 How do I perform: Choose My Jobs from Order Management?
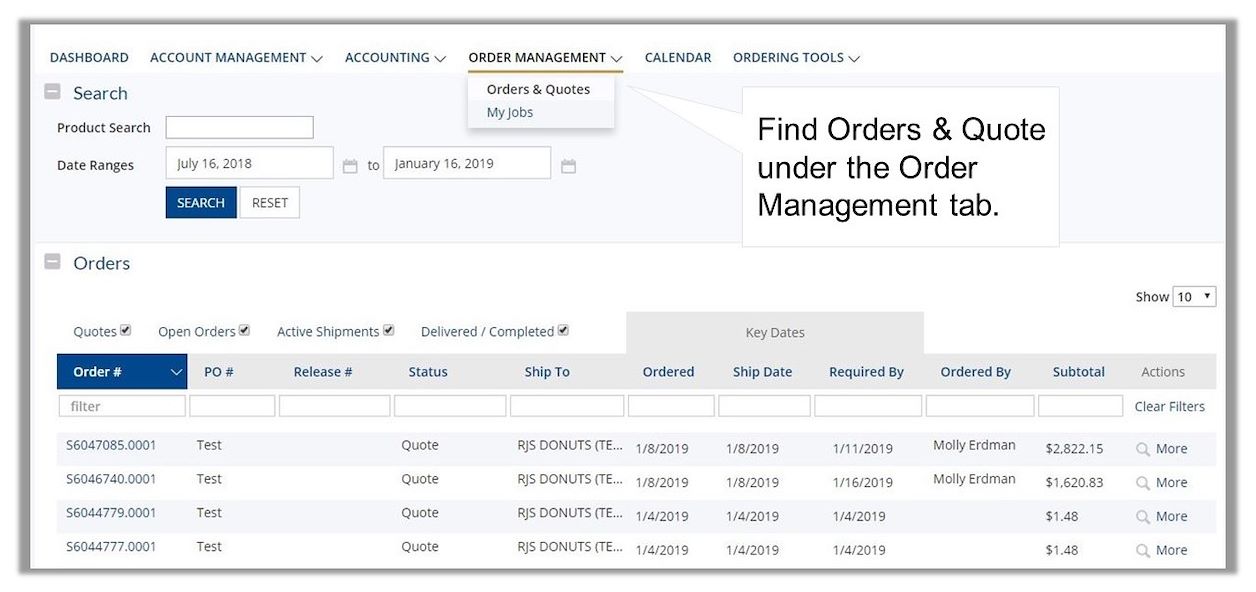[x=510, y=113]
